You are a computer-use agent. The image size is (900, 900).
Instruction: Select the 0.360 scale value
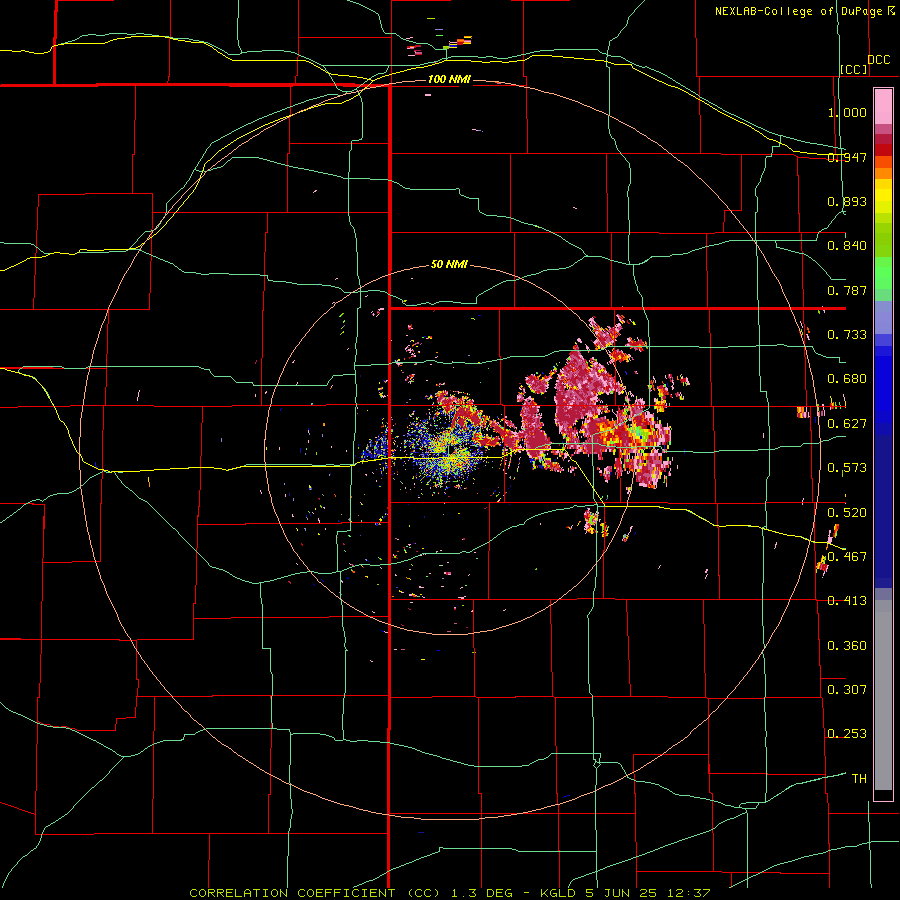[847, 646]
